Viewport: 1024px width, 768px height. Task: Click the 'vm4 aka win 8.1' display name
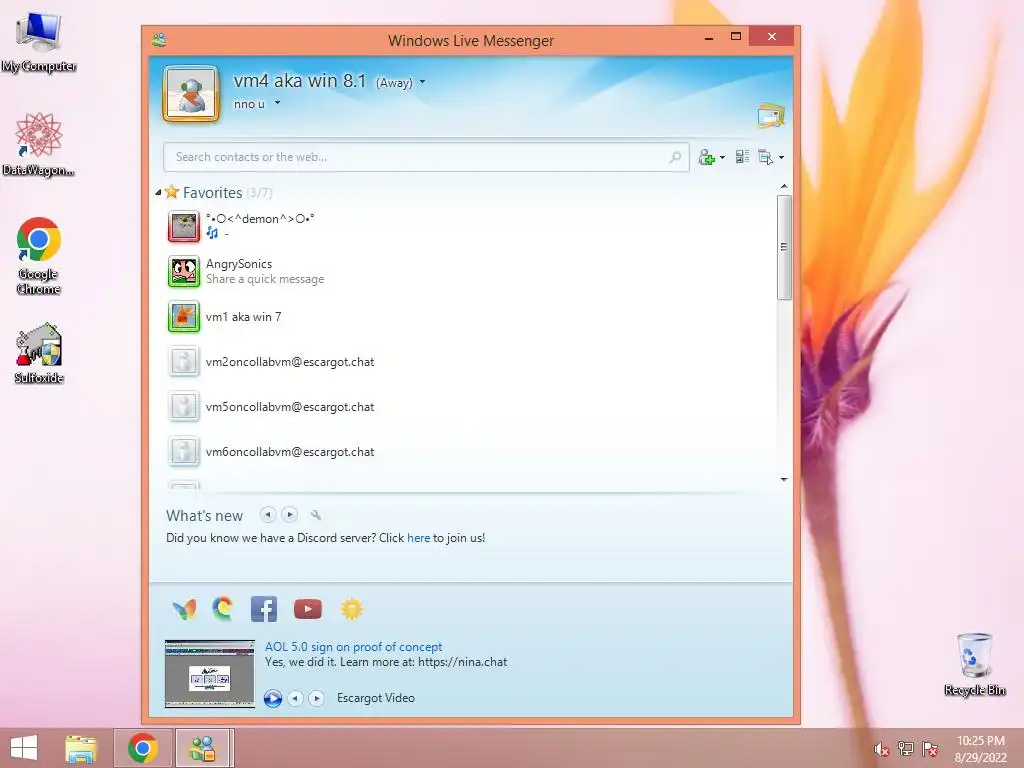coord(300,81)
